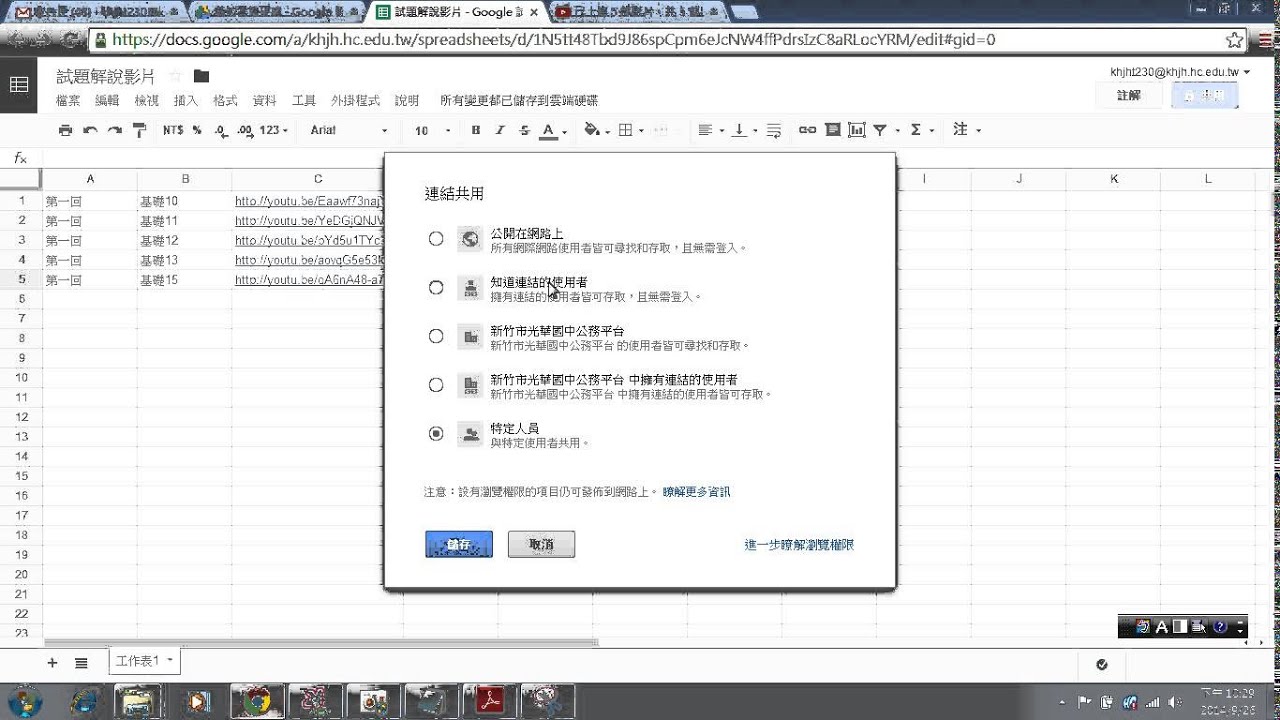Viewport: 1280px width, 720px height.
Task: Open the more number formats 123 dropdown
Action: (274, 130)
